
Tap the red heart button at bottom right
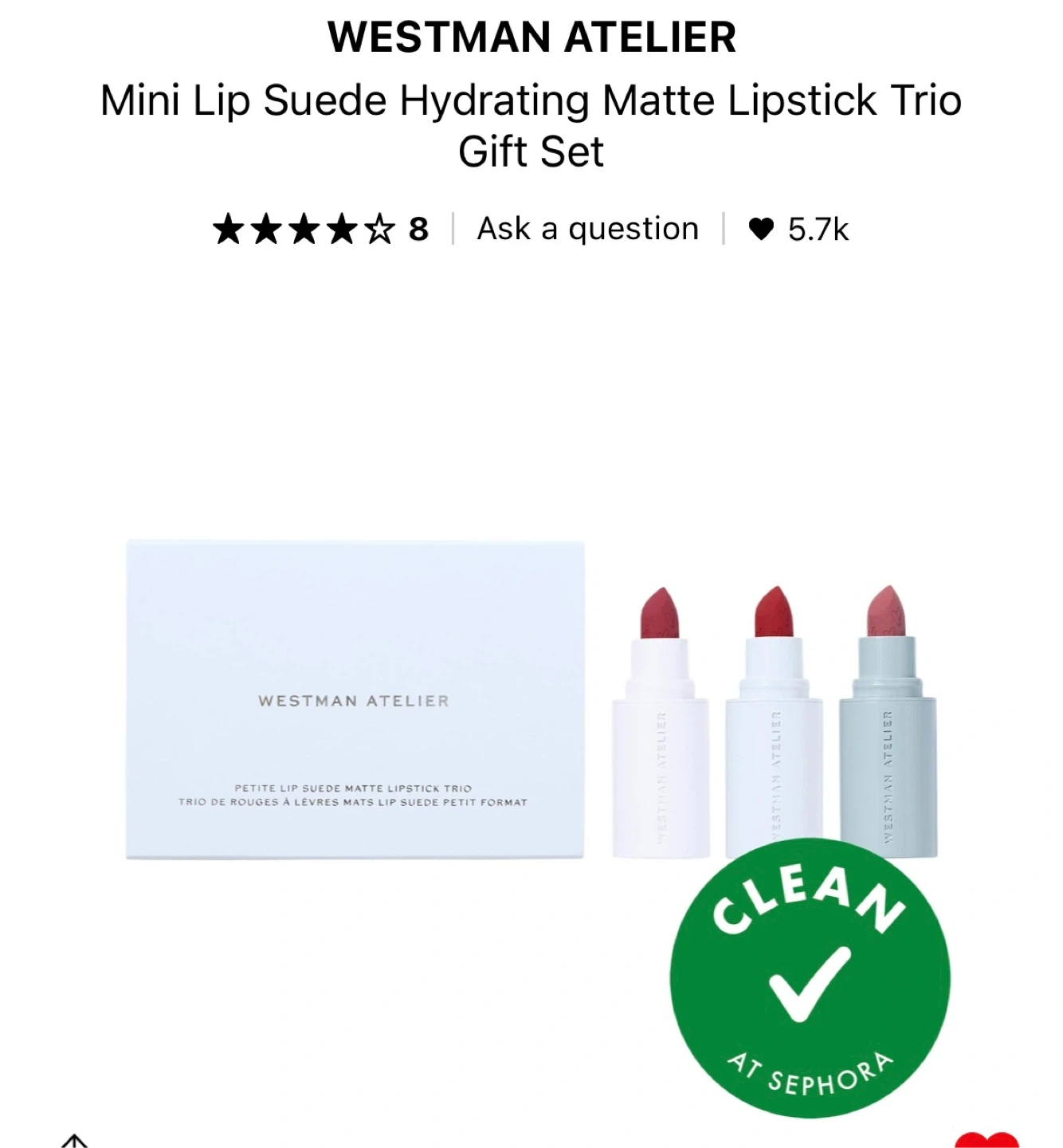tap(987, 1140)
